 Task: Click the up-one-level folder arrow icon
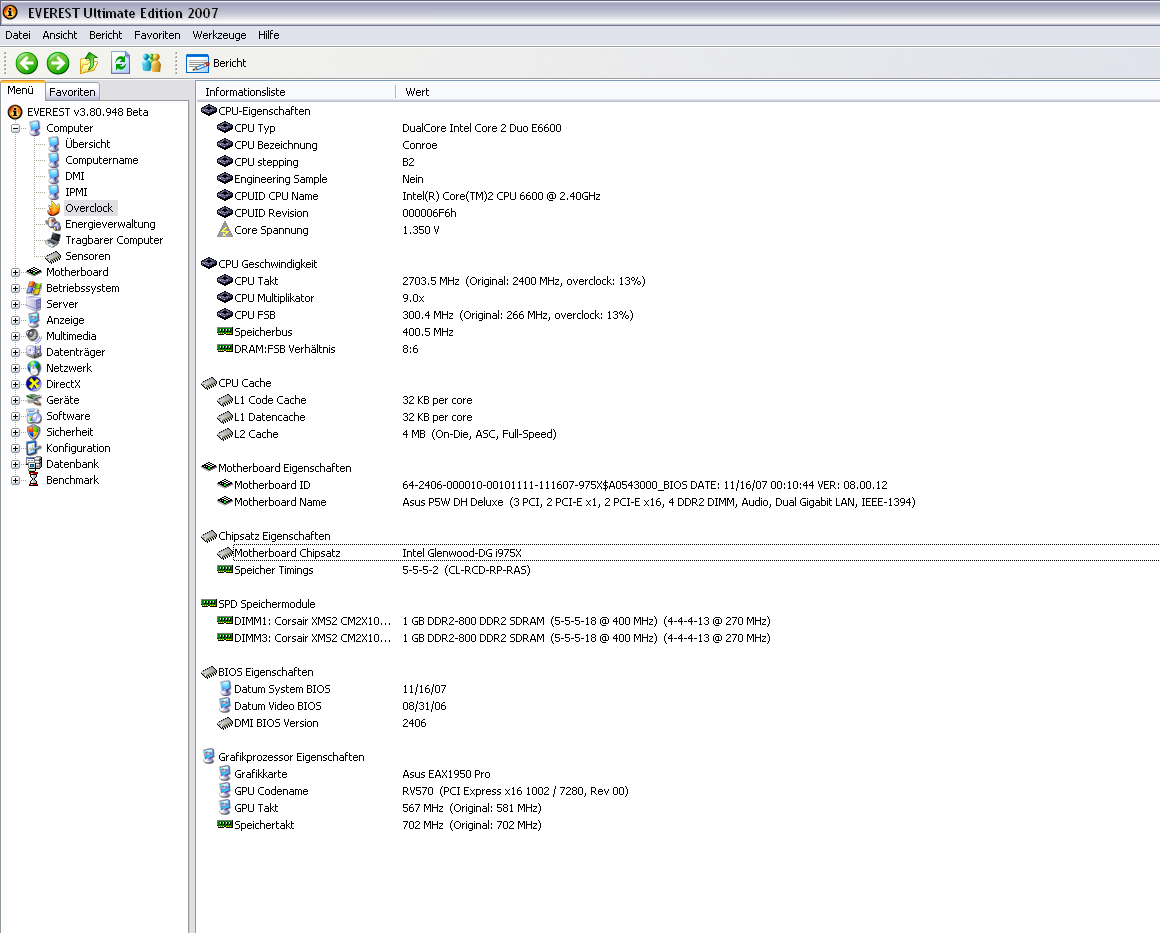coord(89,63)
